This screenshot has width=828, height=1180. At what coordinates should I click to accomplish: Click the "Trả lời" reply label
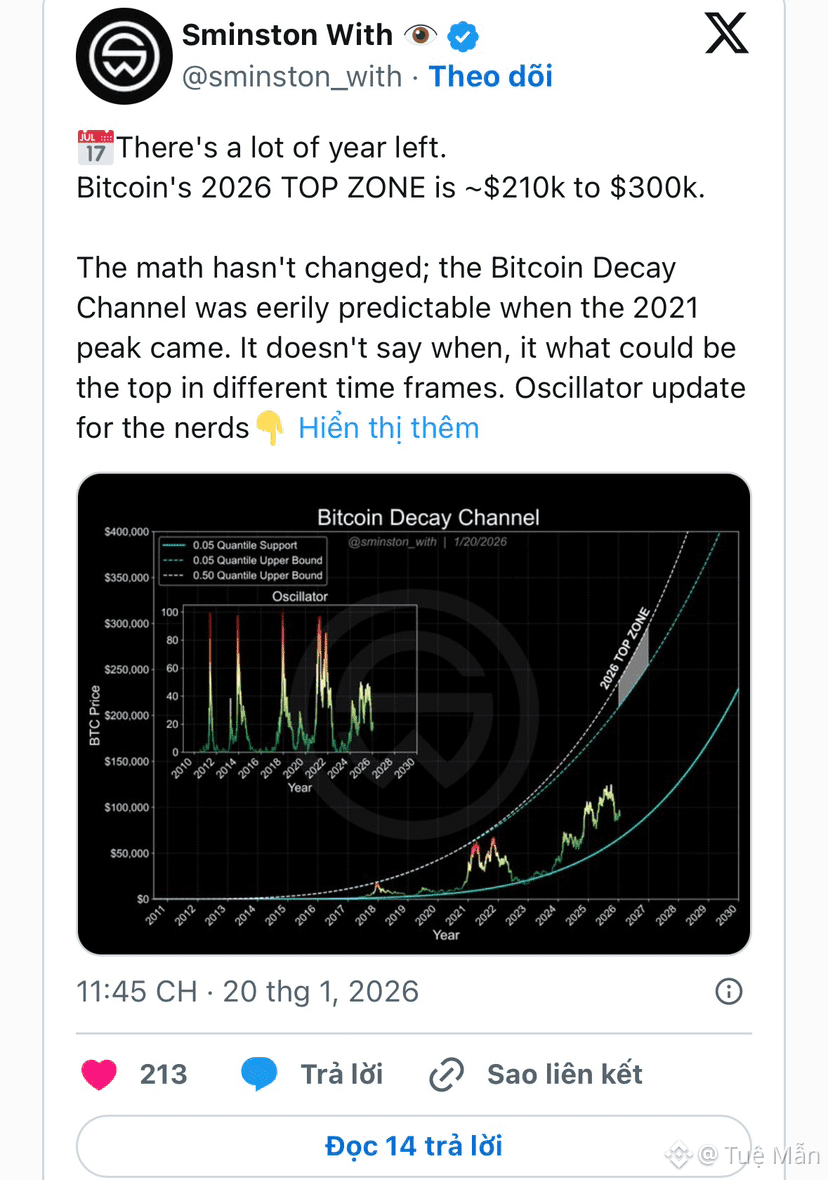(x=342, y=1074)
